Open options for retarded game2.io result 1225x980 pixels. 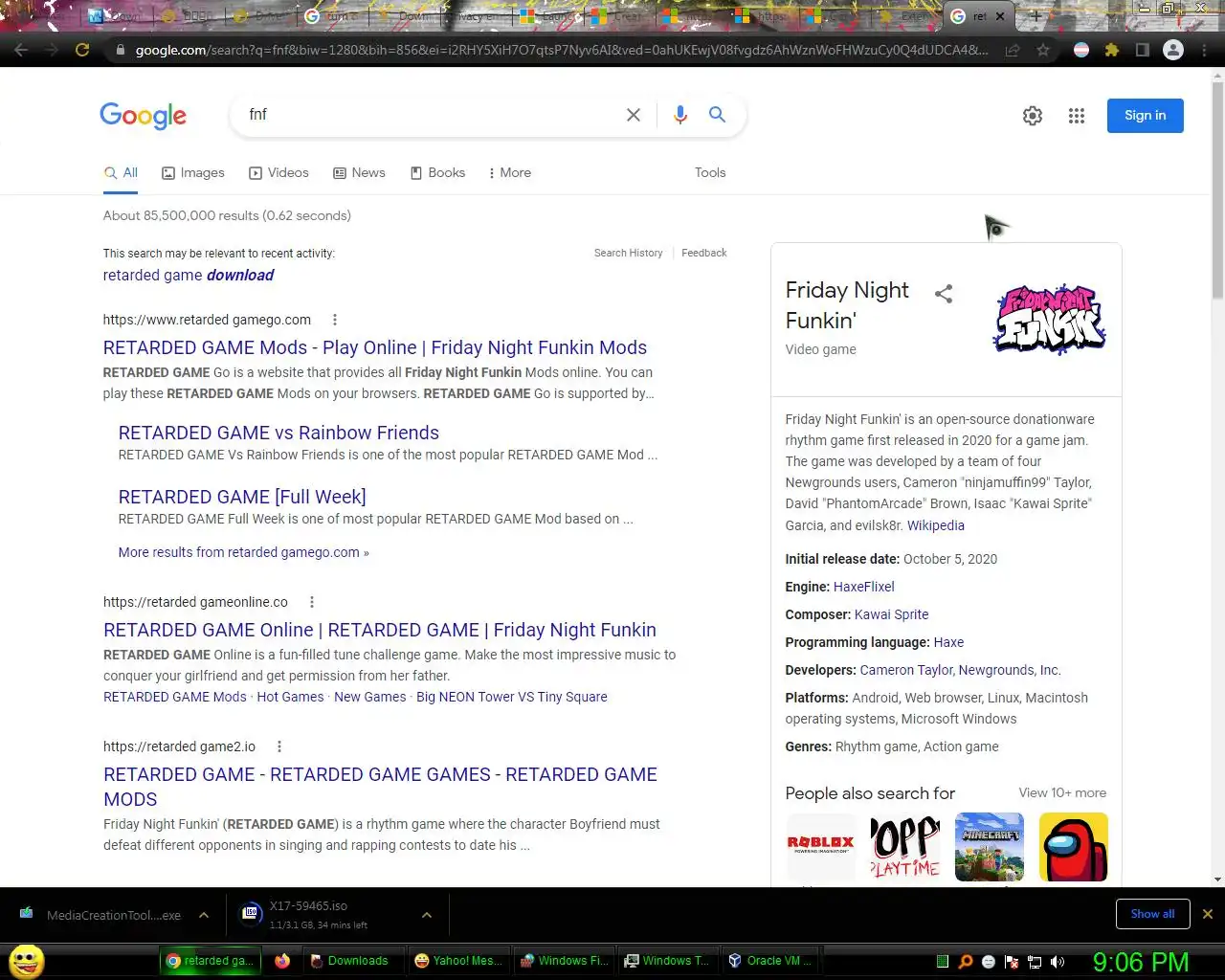point(278,746)
